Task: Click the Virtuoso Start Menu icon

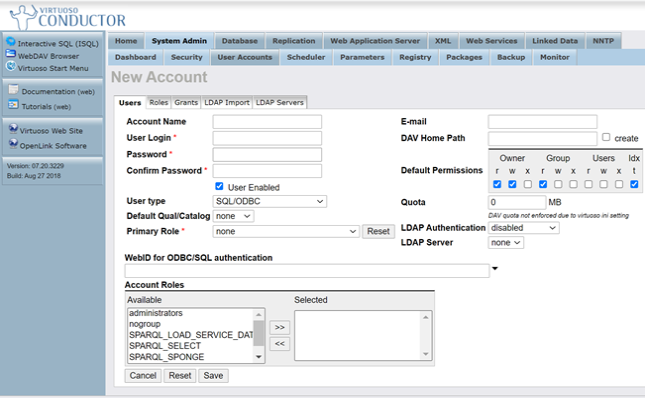Action: (11, 66)
